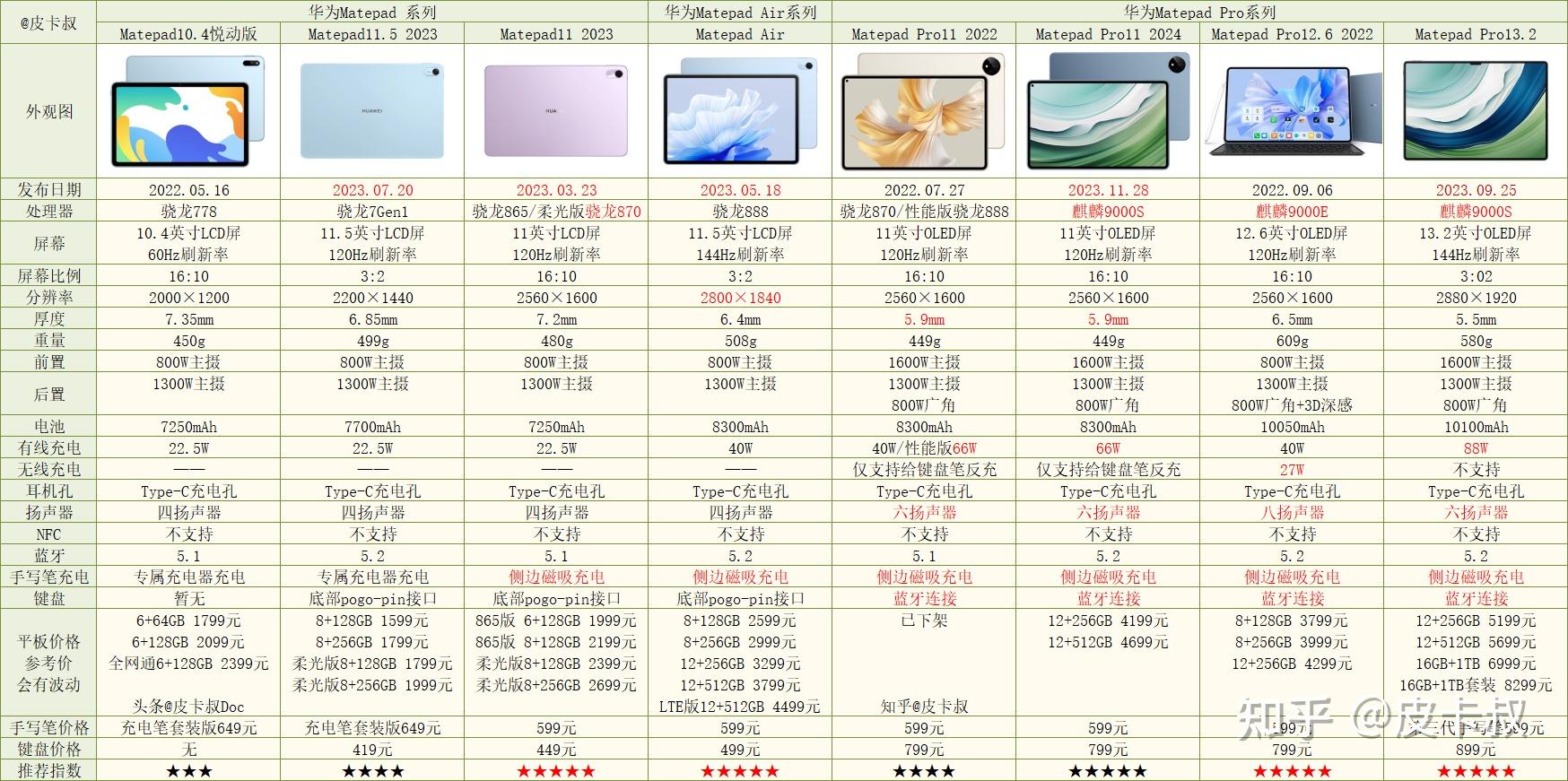Click the 八扬声器 speaker cell

tap(1292, 513)
